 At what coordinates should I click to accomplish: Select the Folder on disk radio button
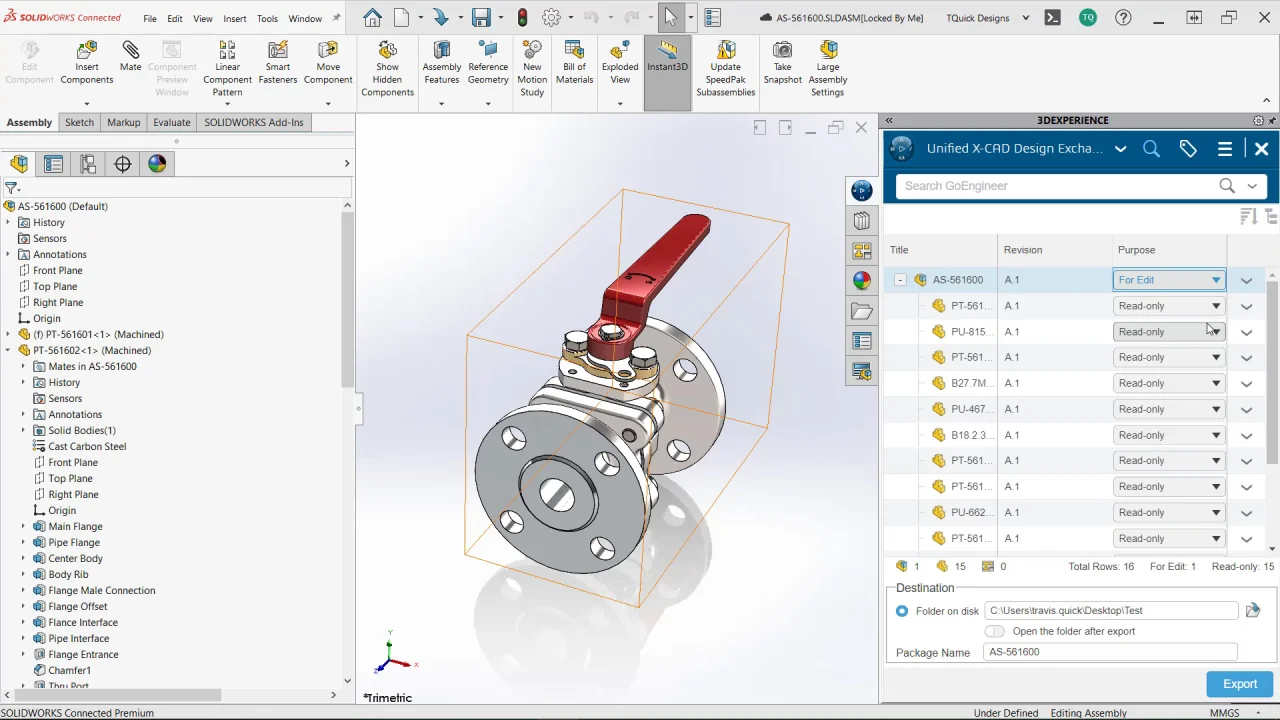point(902,611)
